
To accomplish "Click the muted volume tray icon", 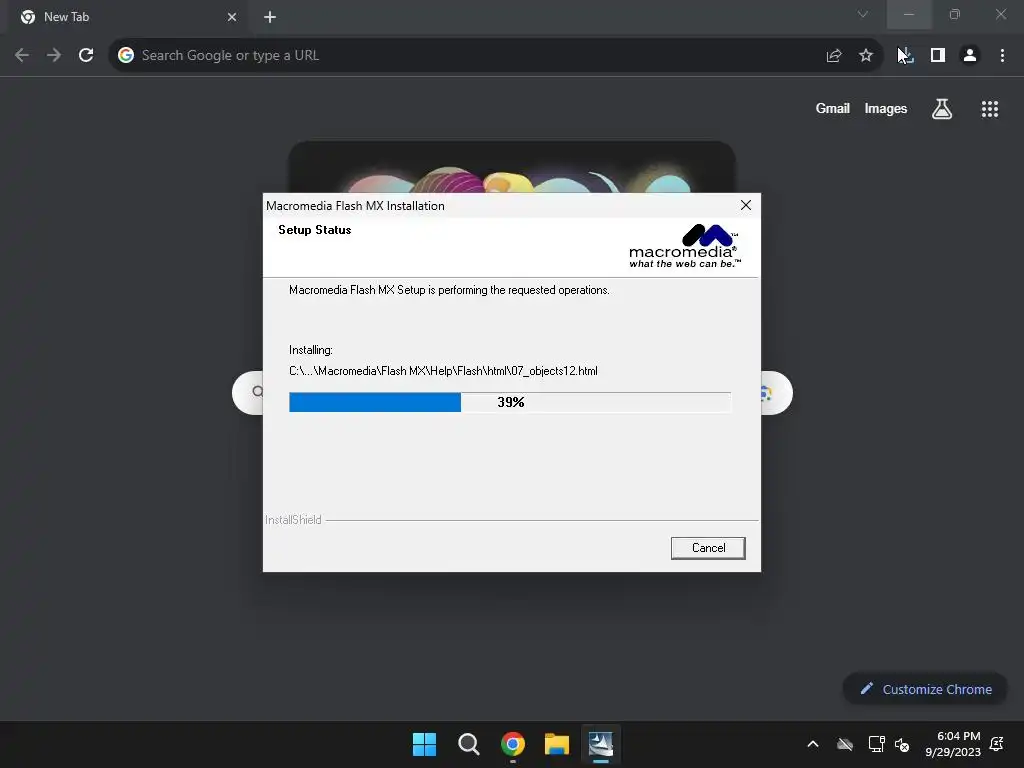I will [x=903, y=744].
